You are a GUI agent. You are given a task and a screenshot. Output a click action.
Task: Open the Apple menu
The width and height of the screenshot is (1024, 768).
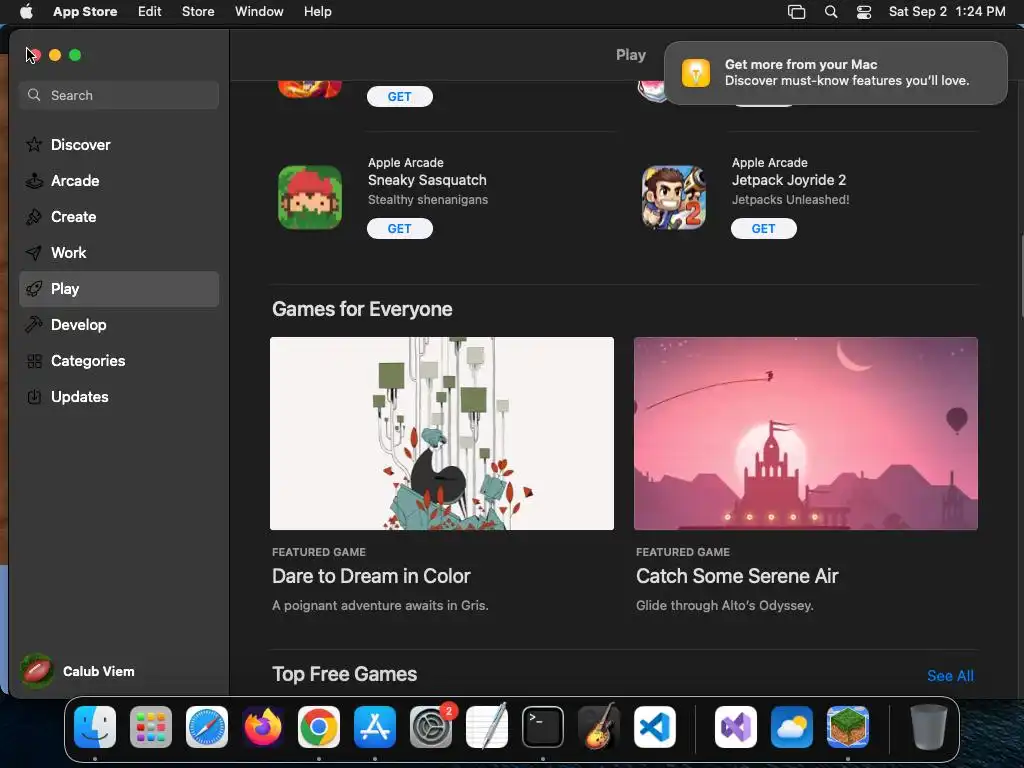[x=26, y=12]
